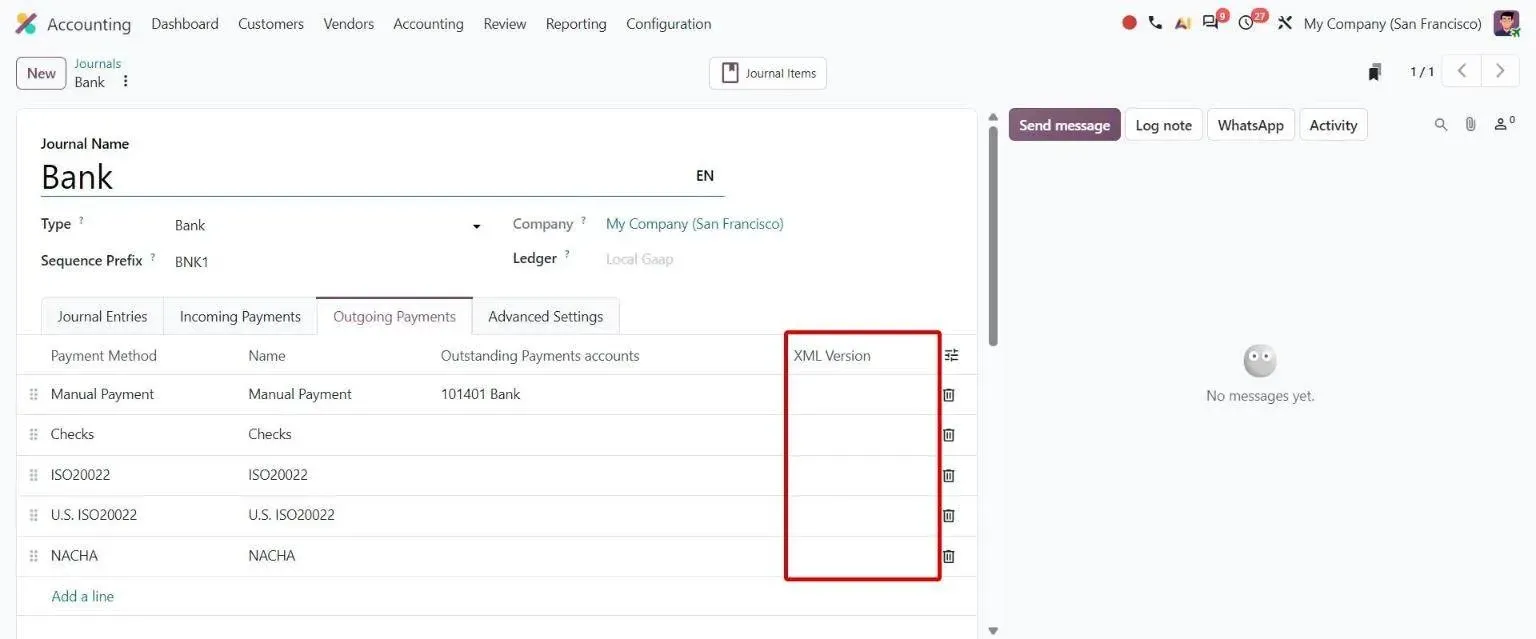Open the phone VoIP icon

(1155, 22)
